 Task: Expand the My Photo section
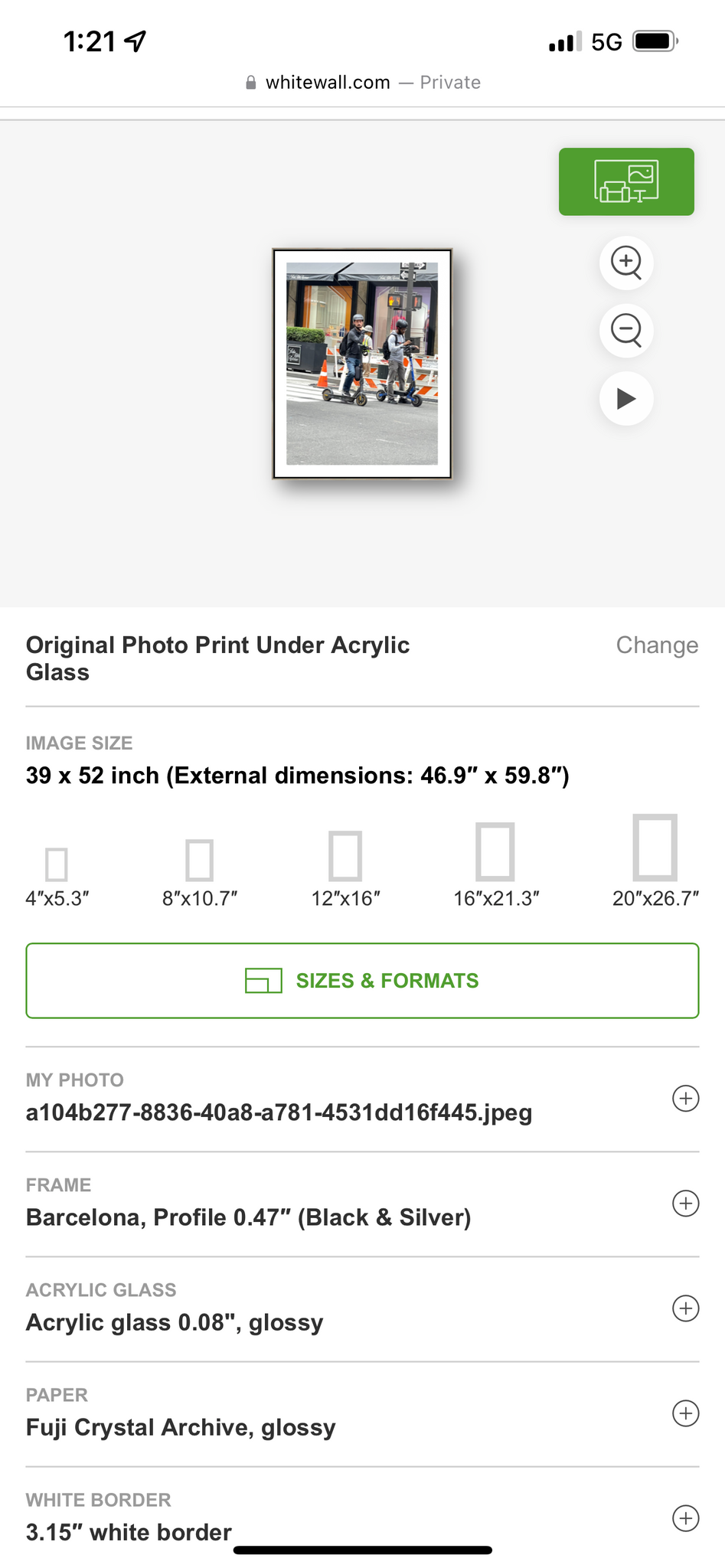(x=685, y=1099)
